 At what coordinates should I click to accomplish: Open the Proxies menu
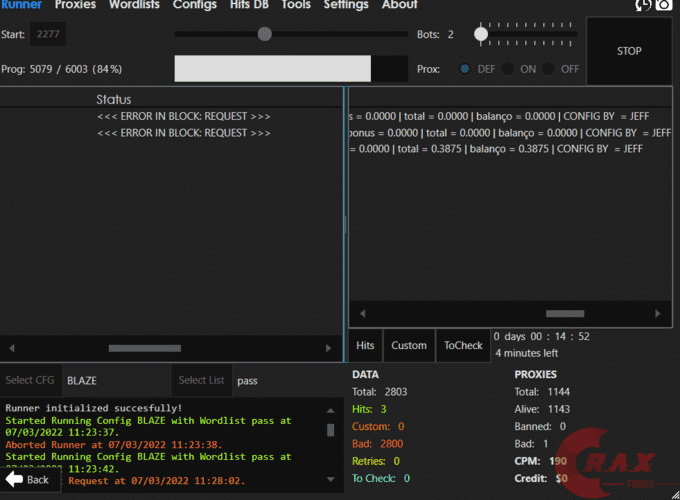tap(76, 5)
